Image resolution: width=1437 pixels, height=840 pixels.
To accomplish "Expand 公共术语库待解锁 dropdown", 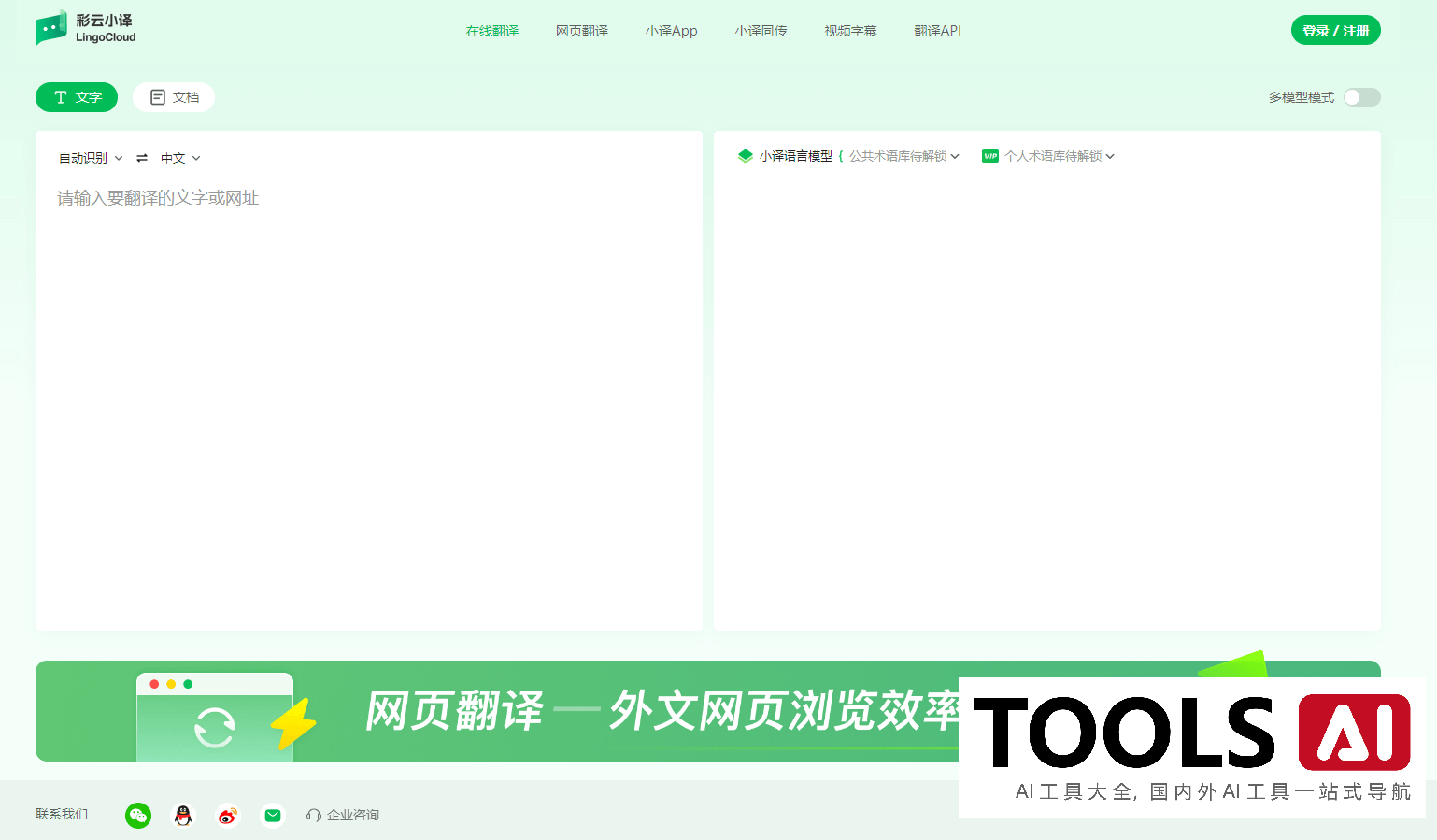I will point(900,156).
